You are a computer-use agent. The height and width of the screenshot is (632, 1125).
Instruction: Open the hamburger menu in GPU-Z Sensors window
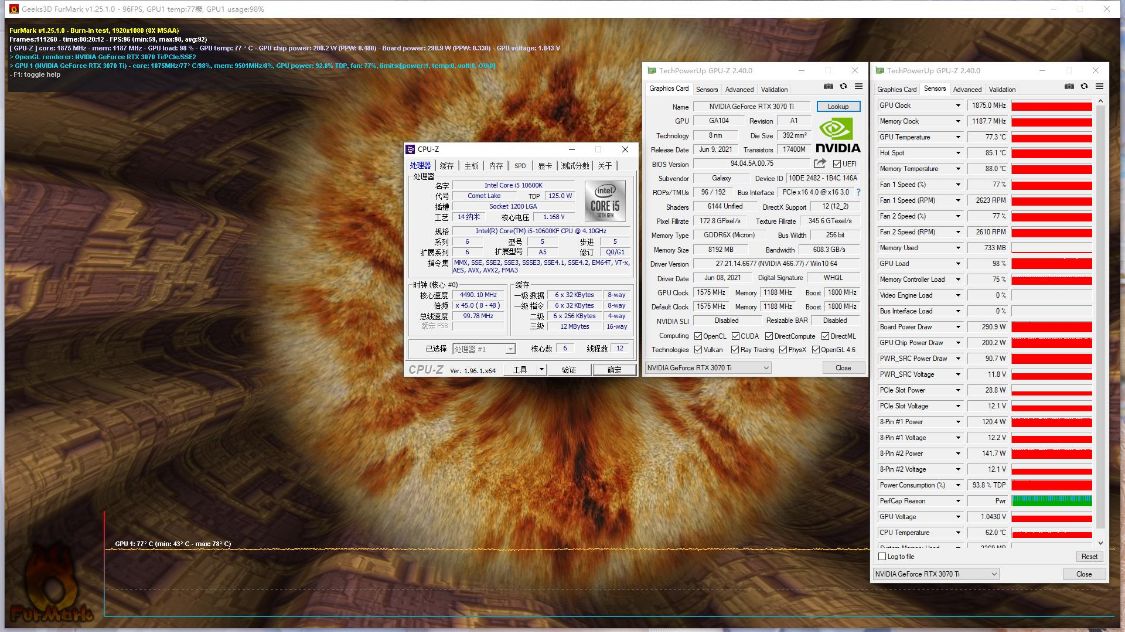(x=1099, y=86)
